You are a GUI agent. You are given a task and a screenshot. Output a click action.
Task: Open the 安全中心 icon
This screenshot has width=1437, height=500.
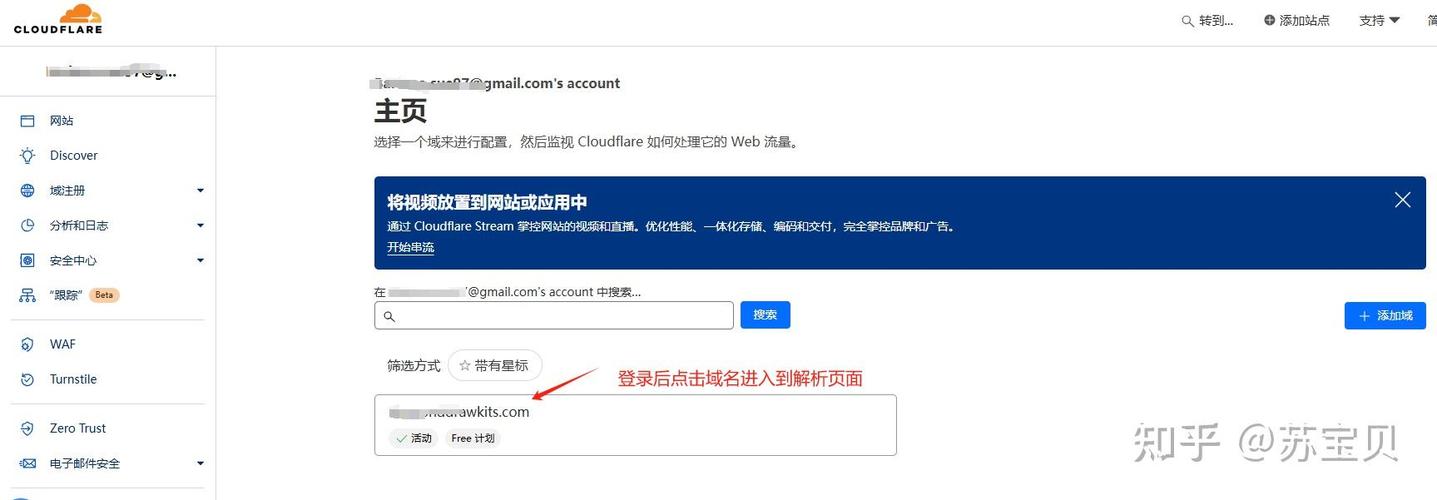28,261
